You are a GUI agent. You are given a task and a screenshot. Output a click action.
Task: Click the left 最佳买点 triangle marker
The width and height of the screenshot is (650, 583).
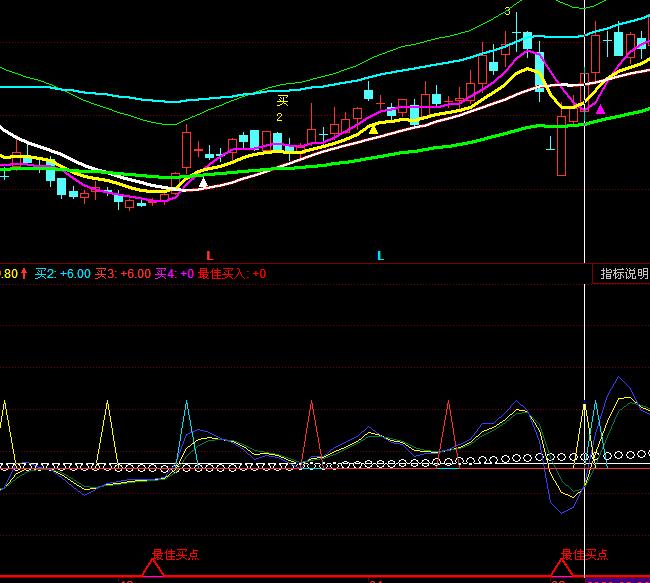(x=152, y=568)
